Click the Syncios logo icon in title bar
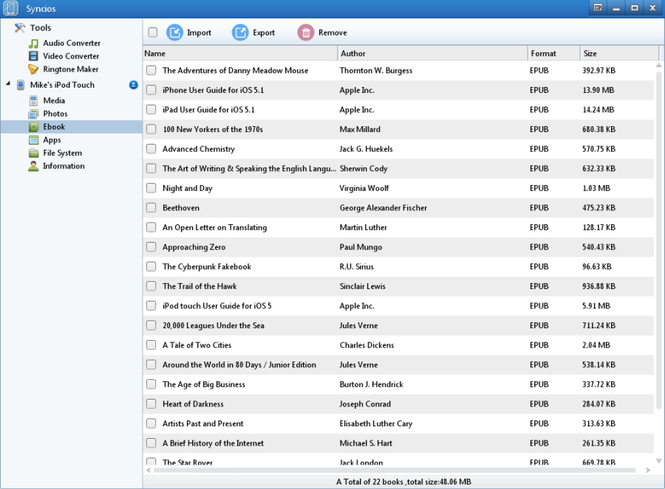This screenshot has width=665, height=489. pyautogui.click(x=11, y=8)
